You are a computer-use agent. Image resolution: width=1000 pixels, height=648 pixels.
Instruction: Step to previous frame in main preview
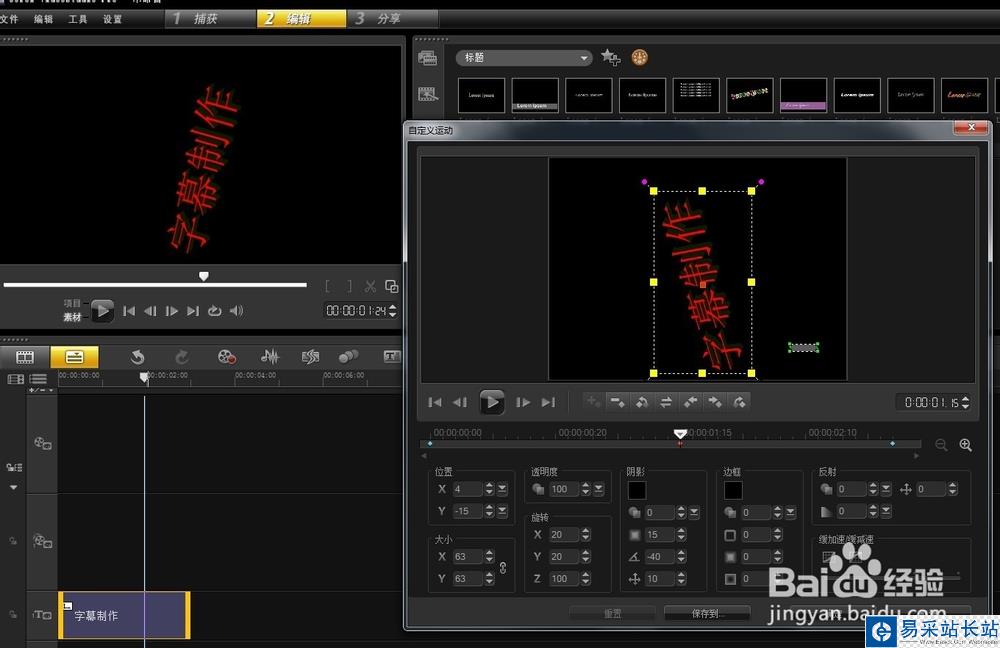[x=150, y=311]
